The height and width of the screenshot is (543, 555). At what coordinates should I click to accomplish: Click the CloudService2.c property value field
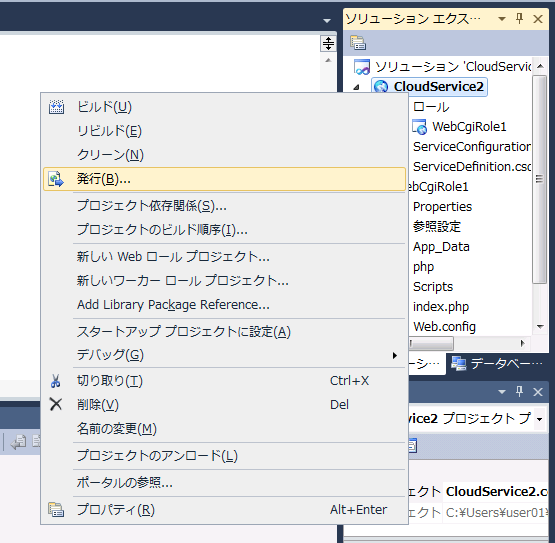pos(496,492)
